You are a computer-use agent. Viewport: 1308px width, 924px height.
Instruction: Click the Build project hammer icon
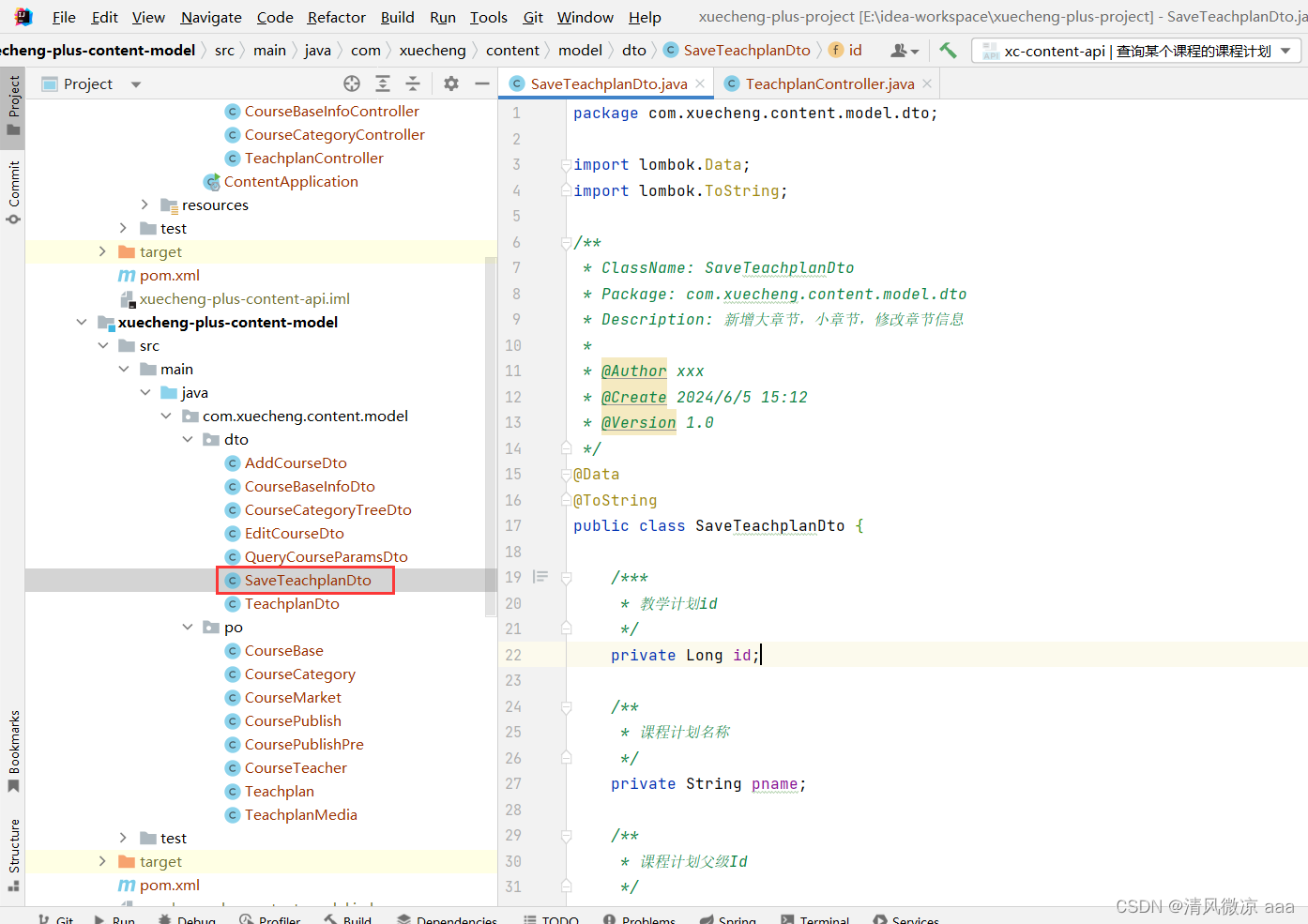tap(949, 50)
